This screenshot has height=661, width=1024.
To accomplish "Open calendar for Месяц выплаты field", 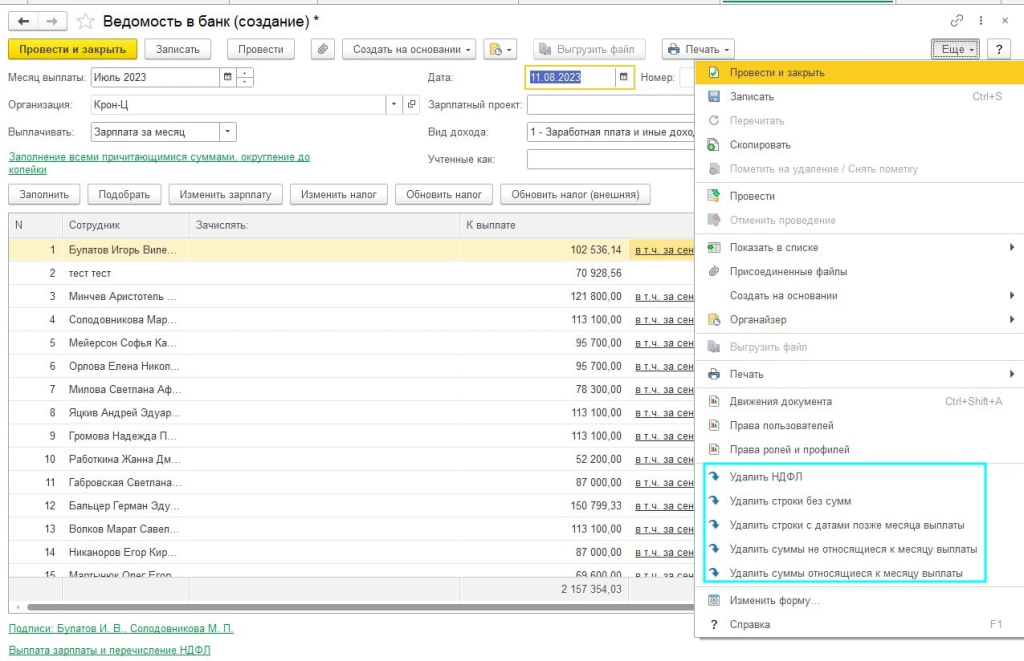I will (x=227, y=77).
